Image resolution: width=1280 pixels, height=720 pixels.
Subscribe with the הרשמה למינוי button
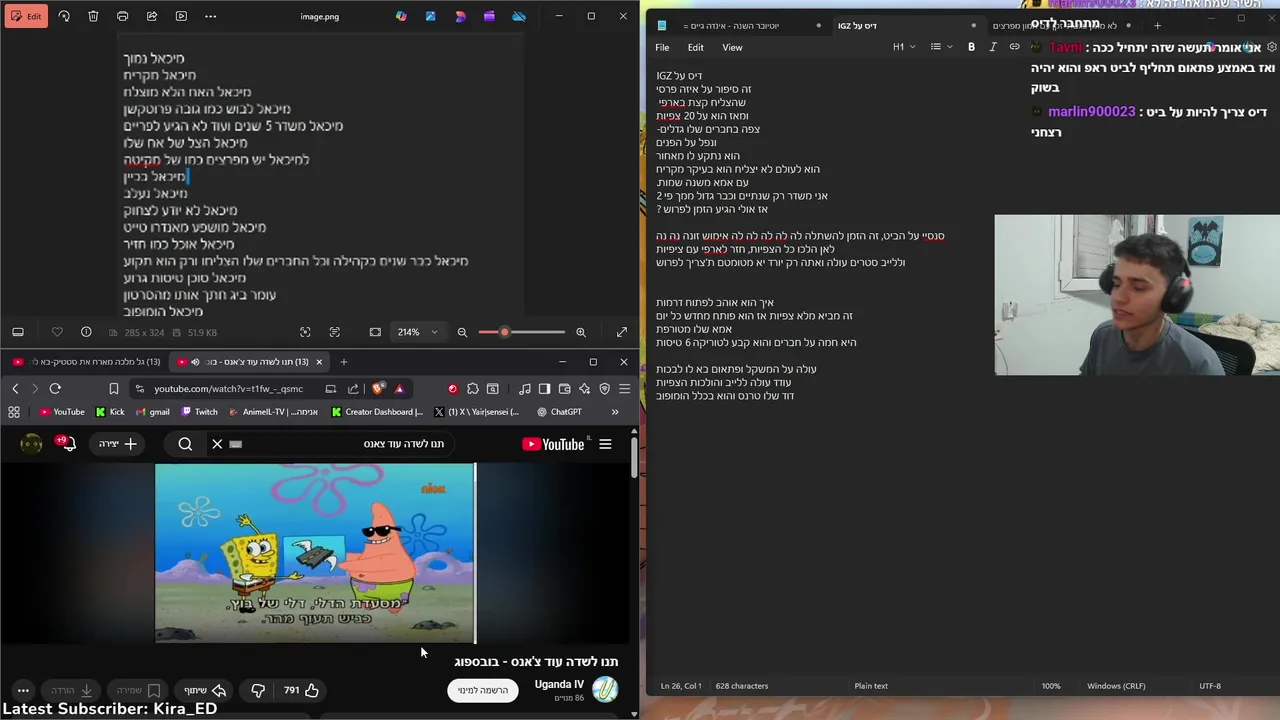click(x=483, y=690)
